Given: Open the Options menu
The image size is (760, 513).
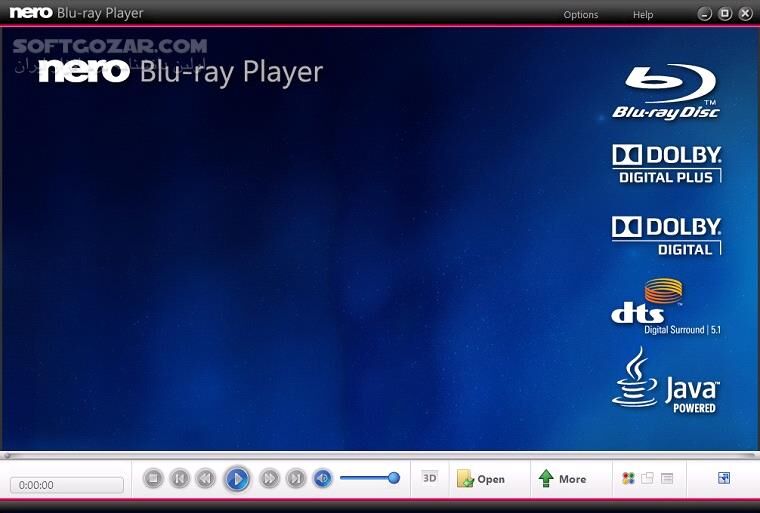Looking at the screenshot, I should tap(581, 15).
